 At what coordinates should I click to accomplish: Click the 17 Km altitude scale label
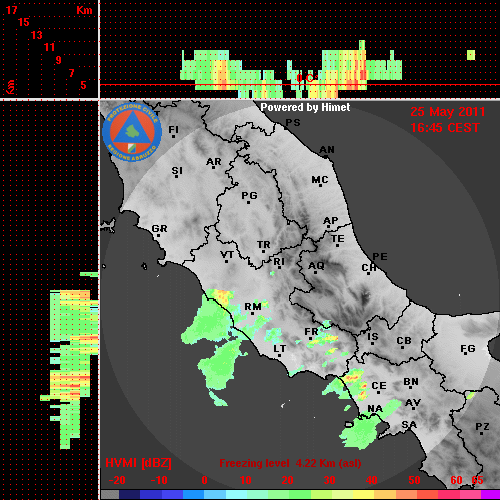tap(12, 10)
